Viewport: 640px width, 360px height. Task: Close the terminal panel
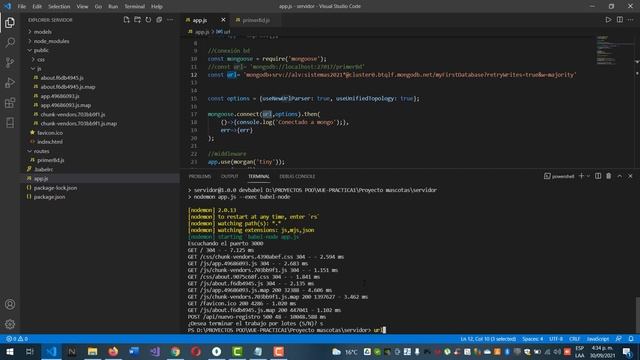point(630,176)
